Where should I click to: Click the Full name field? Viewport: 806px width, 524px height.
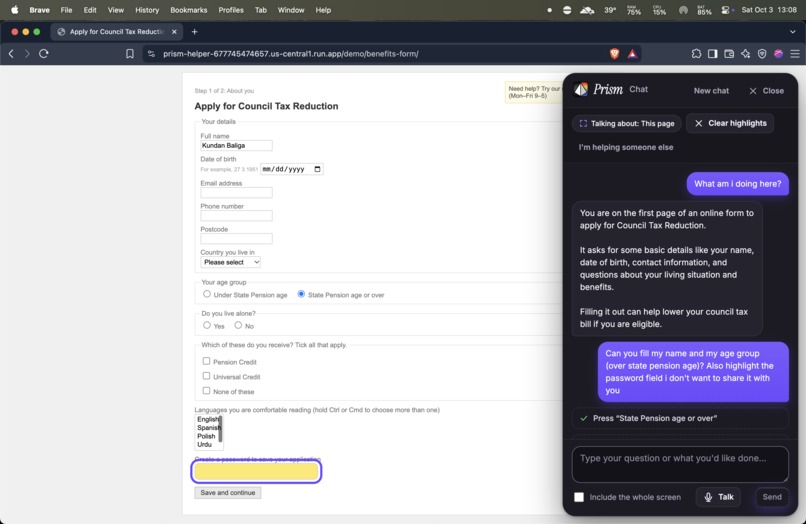click(x=236, y=146)
